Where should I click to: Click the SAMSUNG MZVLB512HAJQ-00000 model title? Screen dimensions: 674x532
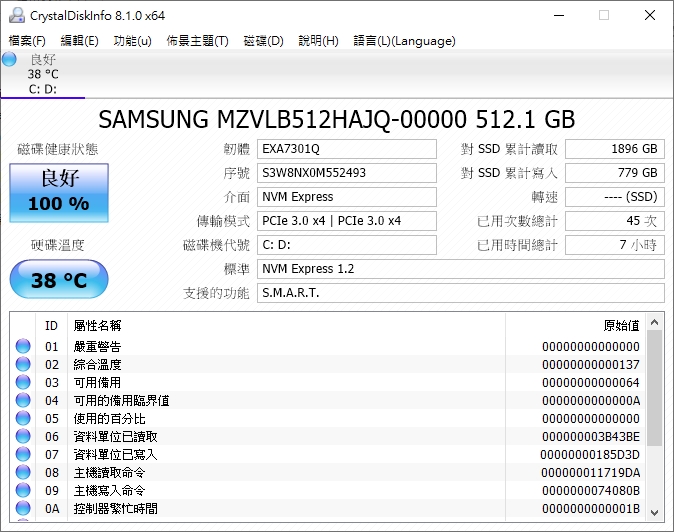point(337,119)
